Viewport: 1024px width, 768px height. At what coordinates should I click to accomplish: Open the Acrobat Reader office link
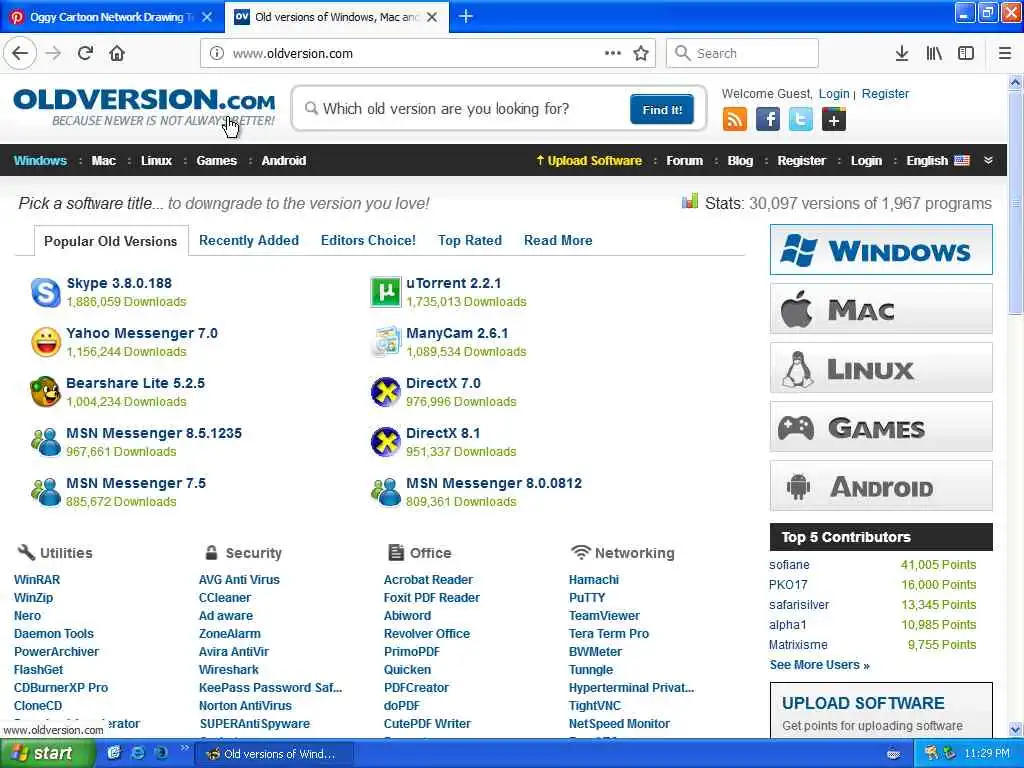pyautogui.click(x=428, y=579)
